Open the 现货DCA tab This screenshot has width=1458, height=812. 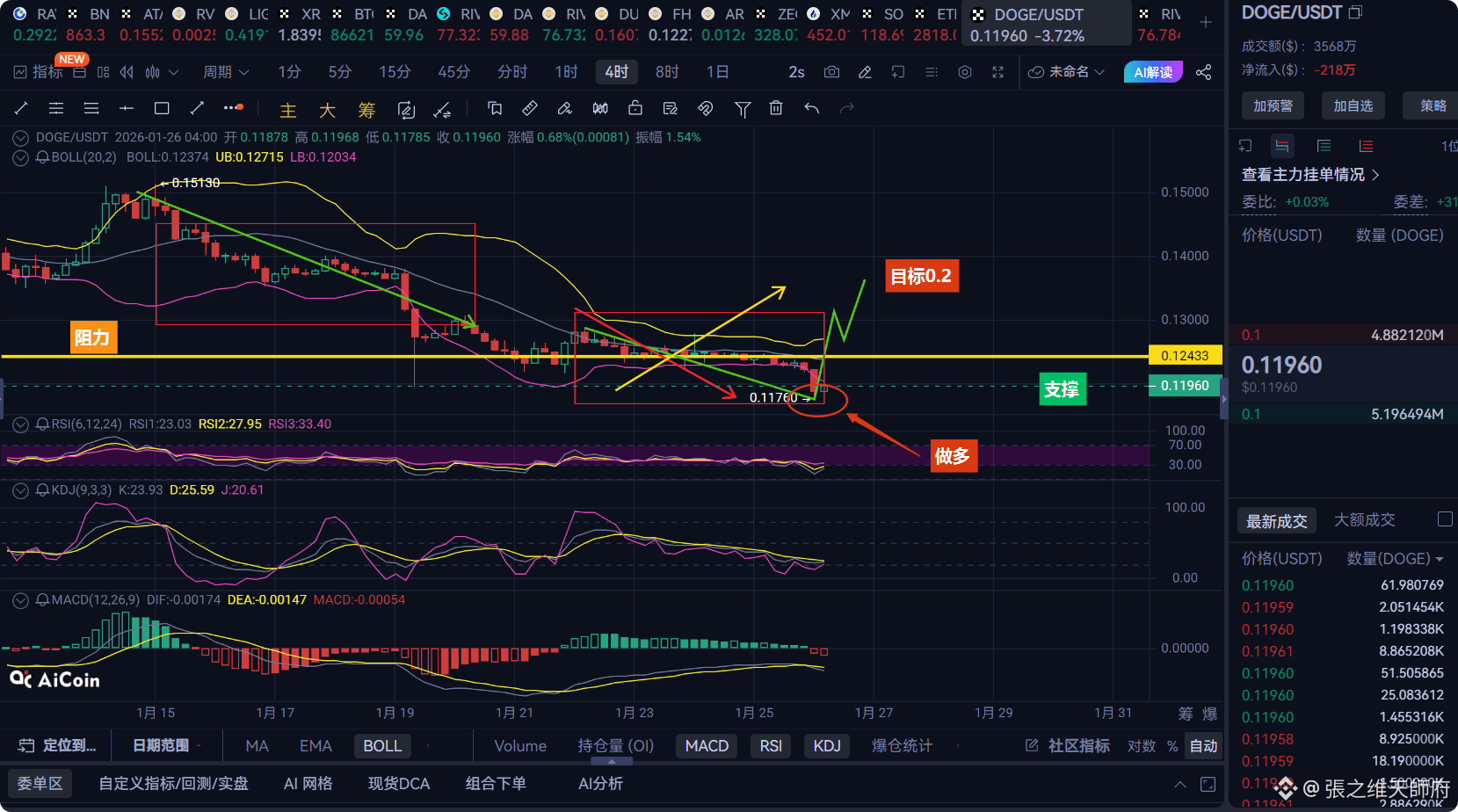pos(399,784)
